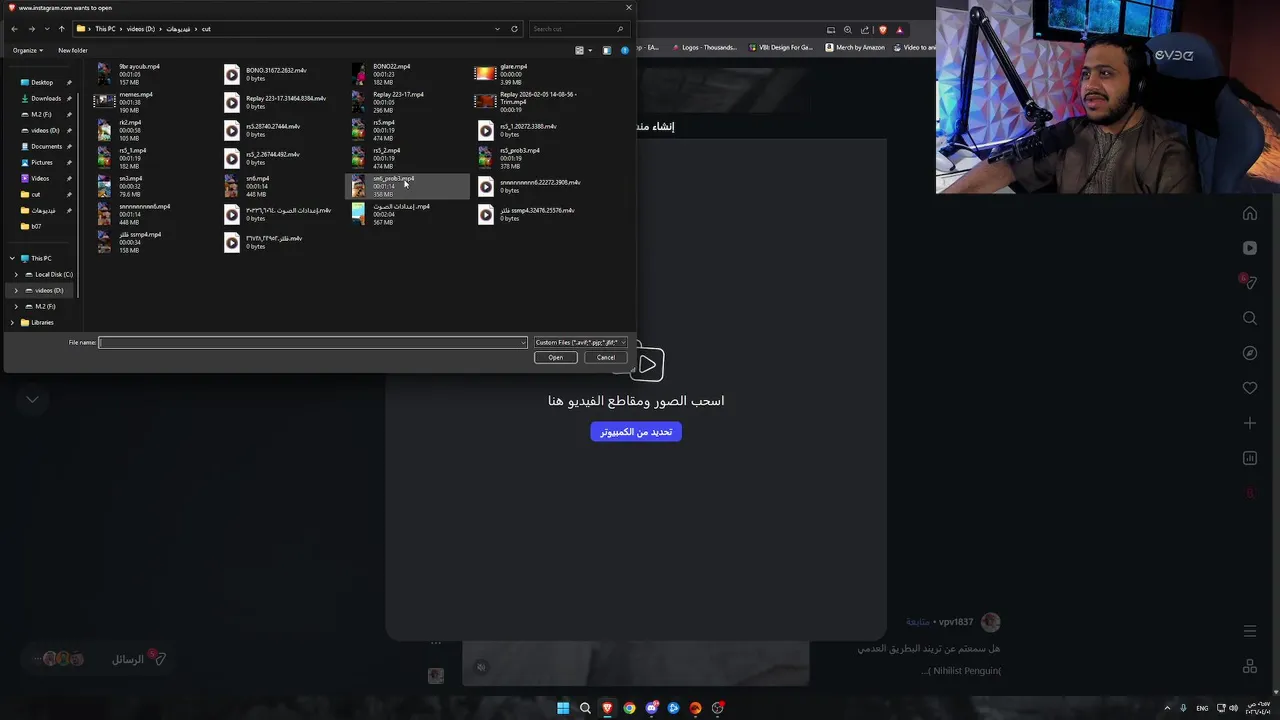Image resolution: width=1280 pixels, height=720 pixels.
Task: Open Instagram hamburger More menu
Action: [x=1250, y=631]
